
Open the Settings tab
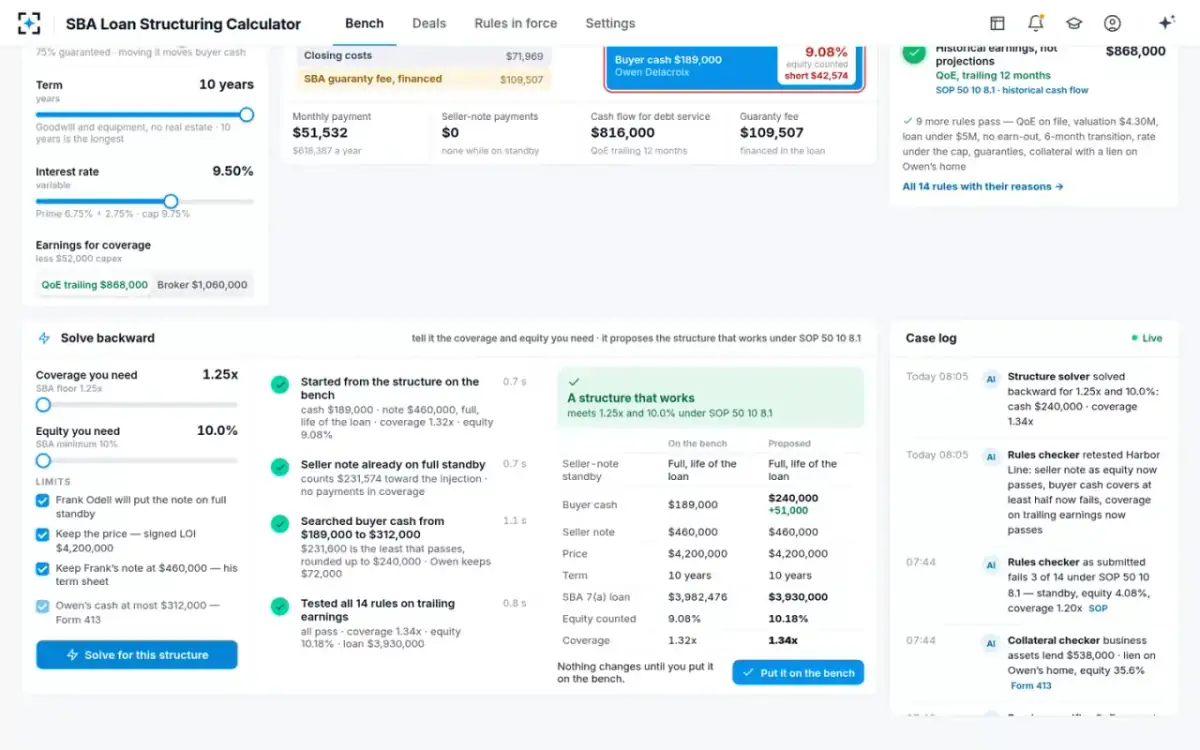pyautogui.click(x=610, y=23)
